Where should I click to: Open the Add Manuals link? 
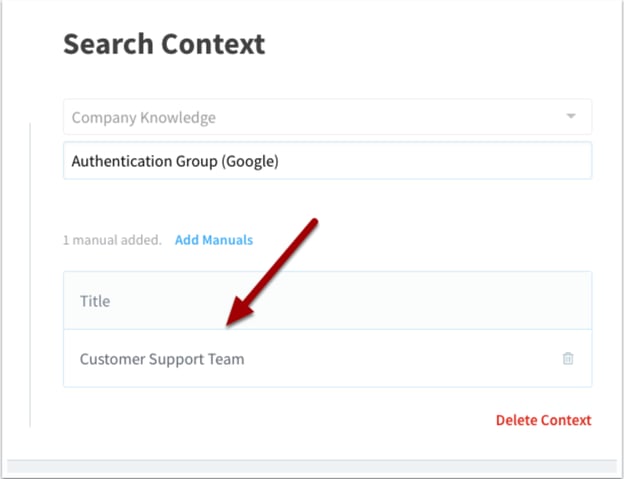click(214, 240)
